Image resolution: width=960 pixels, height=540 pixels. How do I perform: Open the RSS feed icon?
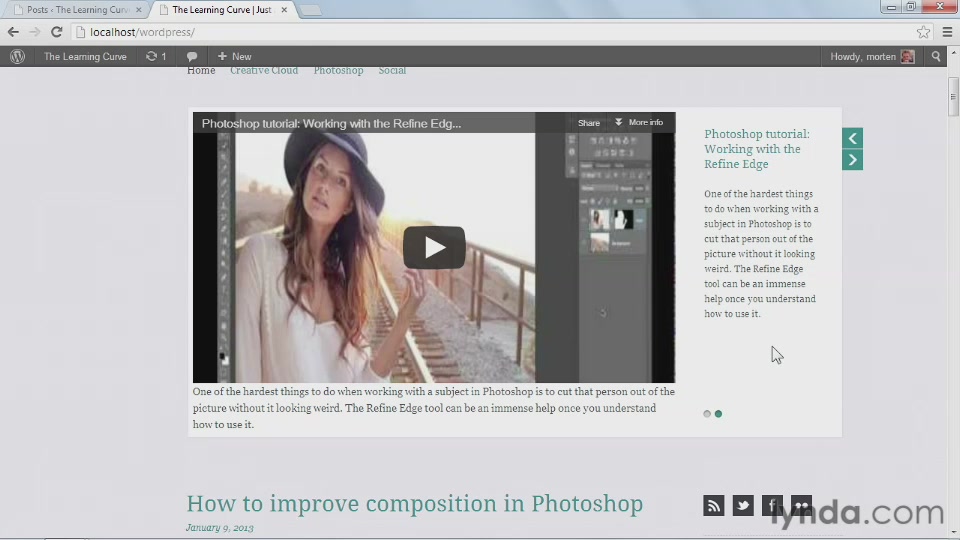[x=713, y=506]
